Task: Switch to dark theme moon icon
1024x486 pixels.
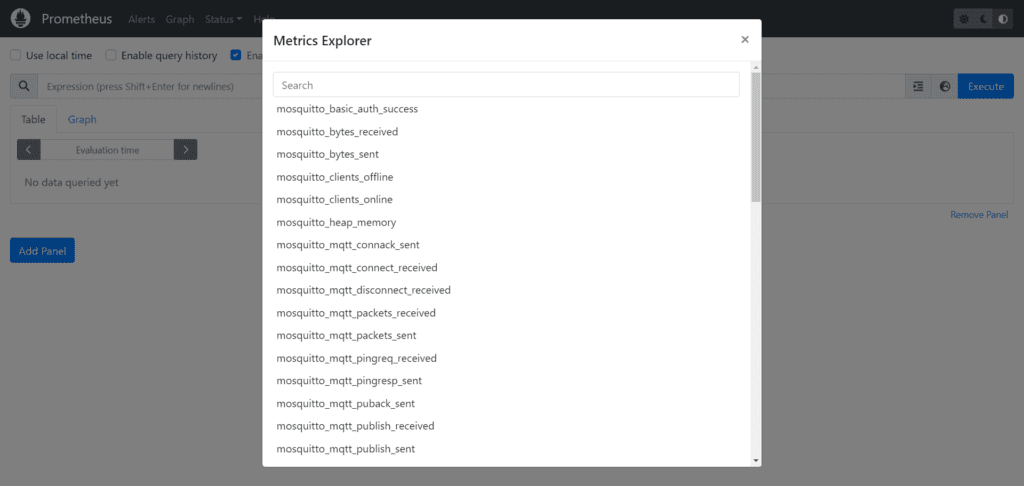Action: click(x=984, y=19)
